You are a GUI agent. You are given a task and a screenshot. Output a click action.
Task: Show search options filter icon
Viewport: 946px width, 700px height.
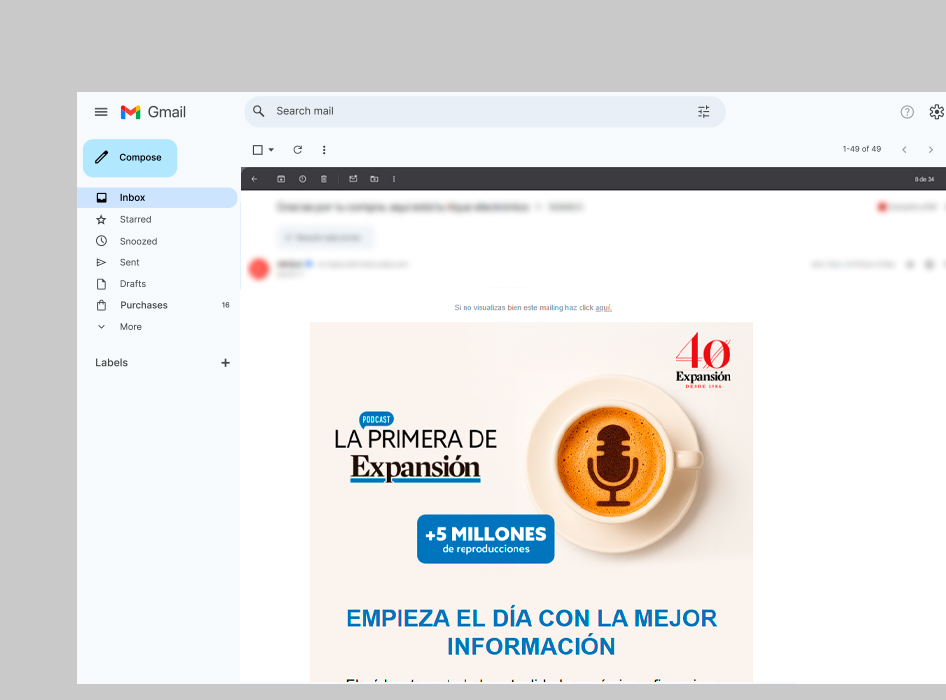tap(703, 112)
